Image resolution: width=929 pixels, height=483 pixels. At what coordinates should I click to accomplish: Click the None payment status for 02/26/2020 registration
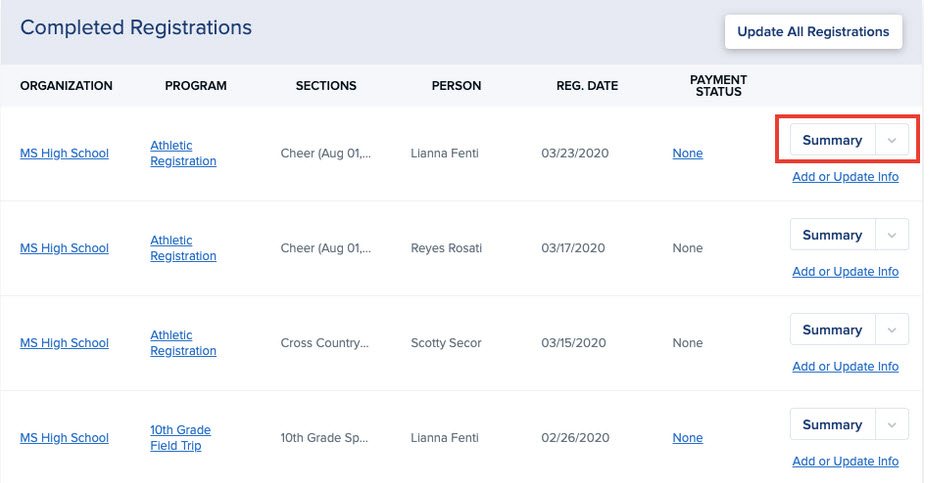[687, 438]
